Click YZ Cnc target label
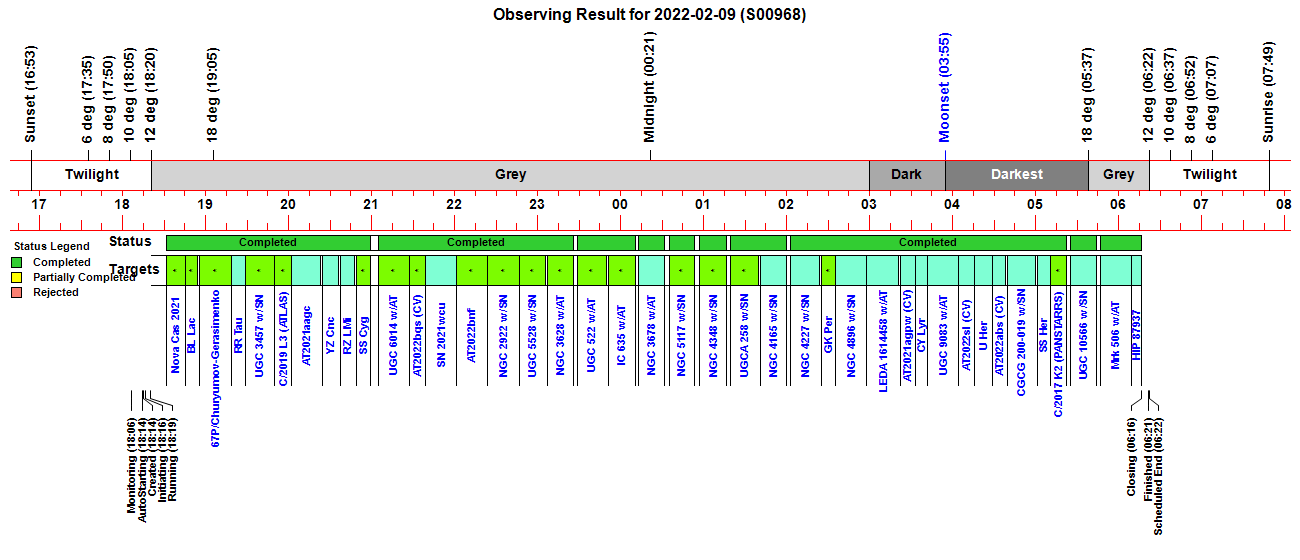The width and height of the screenshot is (1300, 560). tap(331, 336)
